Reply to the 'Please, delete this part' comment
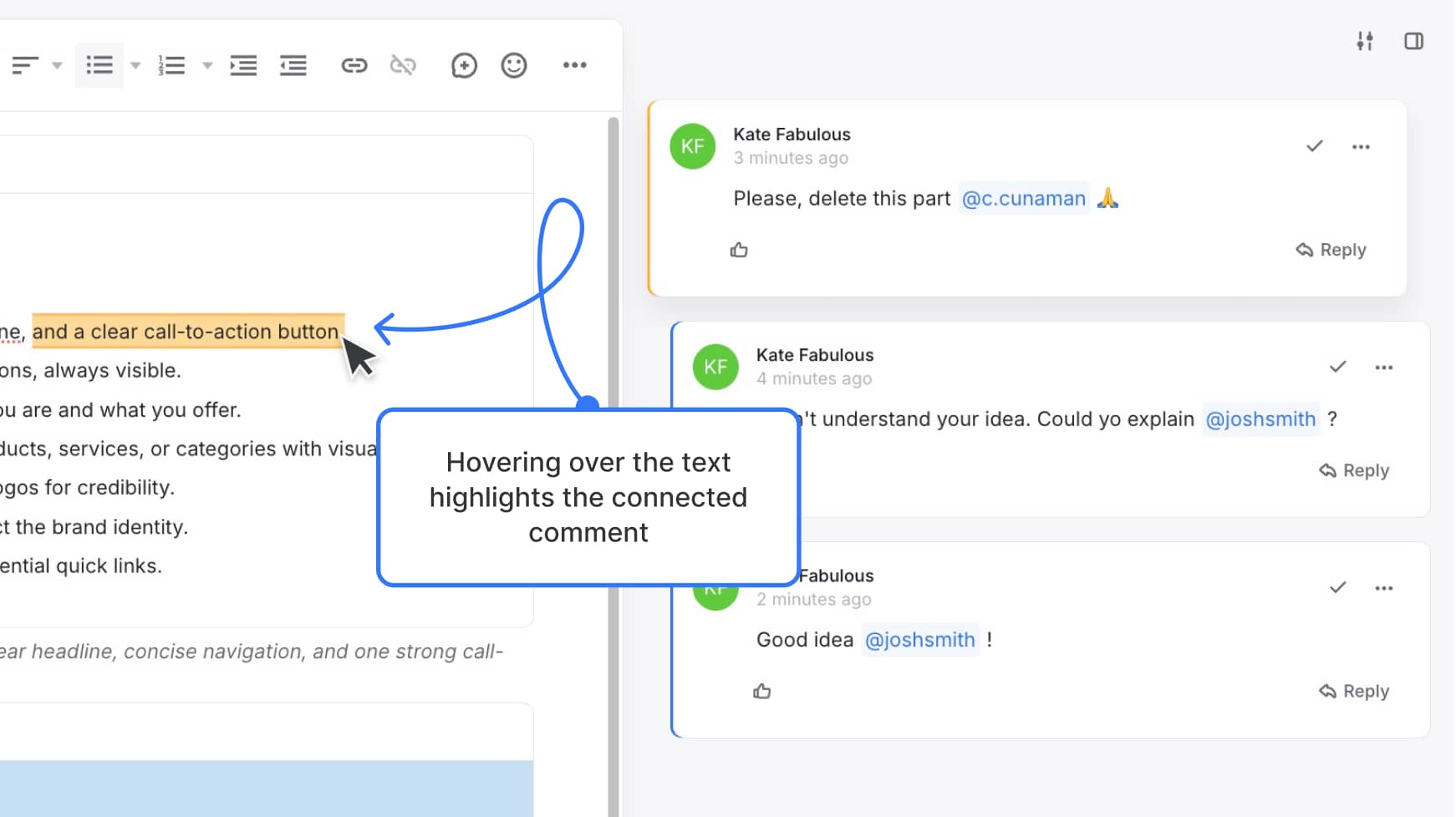Image resolution: width=1456 pixels, height=817 pixels. [1331, 250]
